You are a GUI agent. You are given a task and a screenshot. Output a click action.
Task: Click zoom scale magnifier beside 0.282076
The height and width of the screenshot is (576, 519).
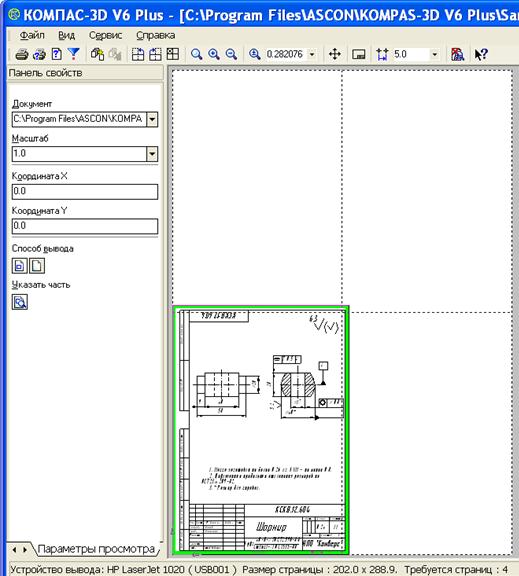point(255,54)
